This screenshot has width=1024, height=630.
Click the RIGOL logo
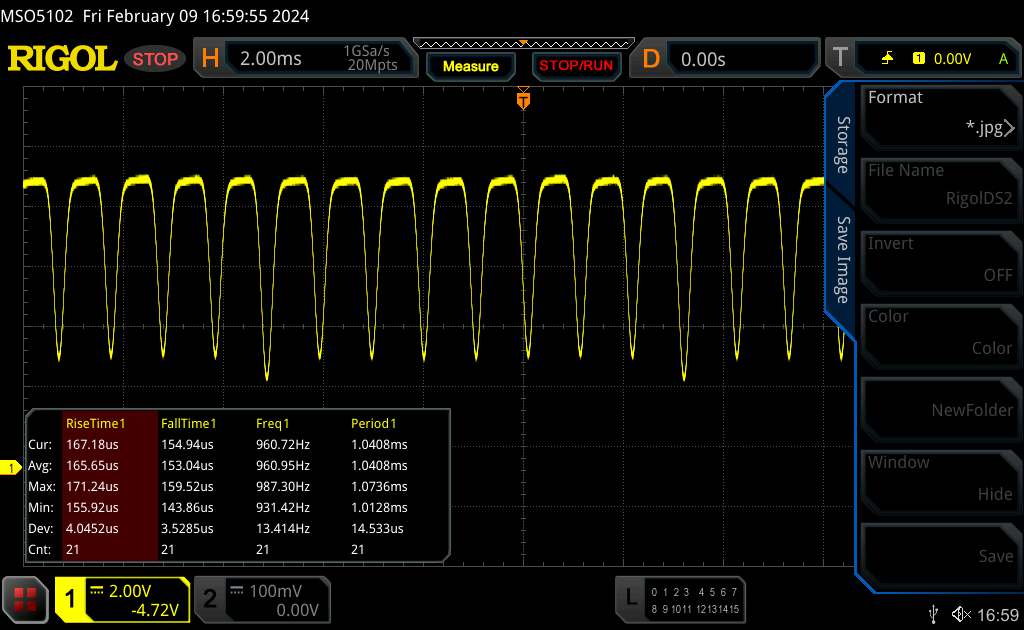click(x=62, y=59)
